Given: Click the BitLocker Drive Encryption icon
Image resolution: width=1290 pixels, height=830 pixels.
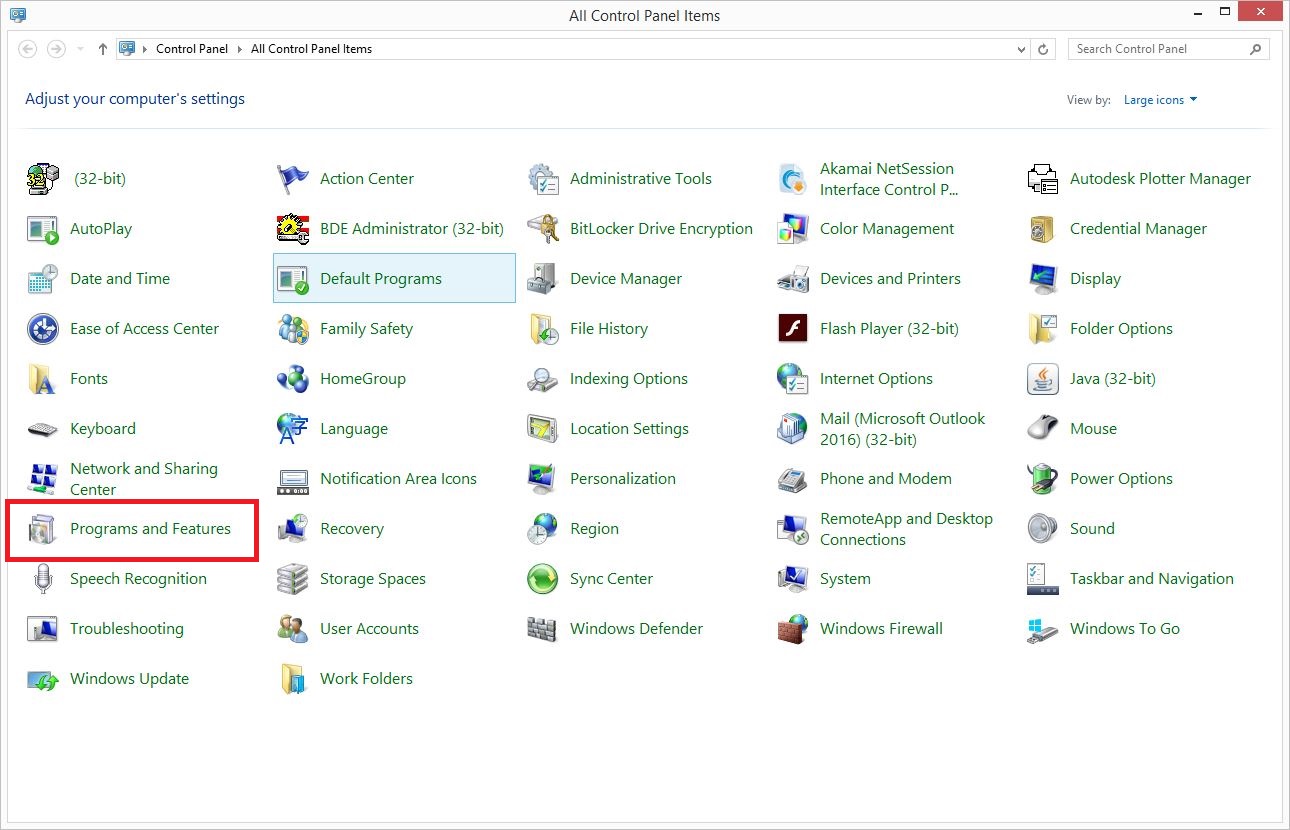Looking at the screenshot, I should 542,229.
